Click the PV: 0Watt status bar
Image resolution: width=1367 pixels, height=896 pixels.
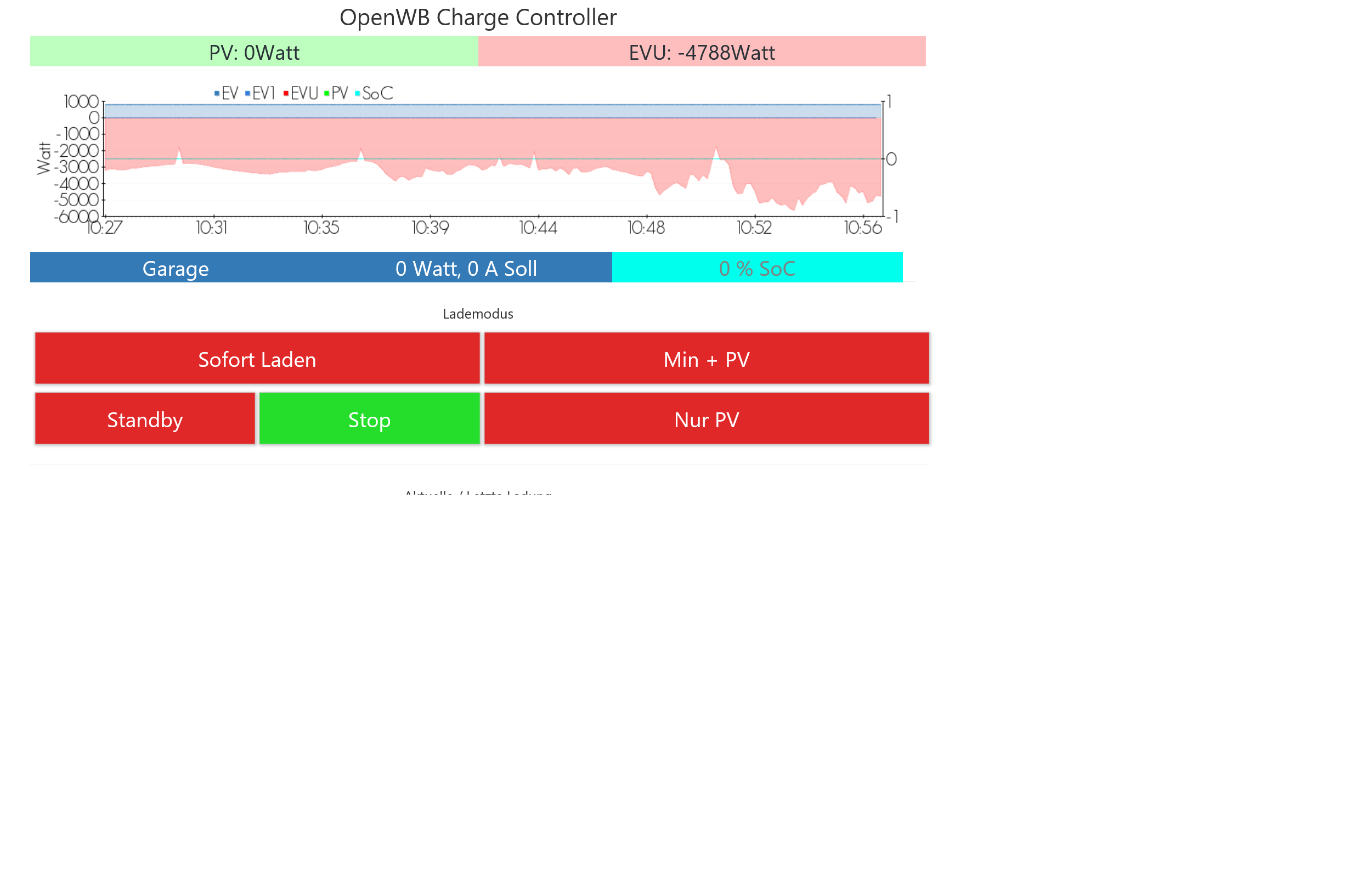pyautogui.click(x=254, y=52)
